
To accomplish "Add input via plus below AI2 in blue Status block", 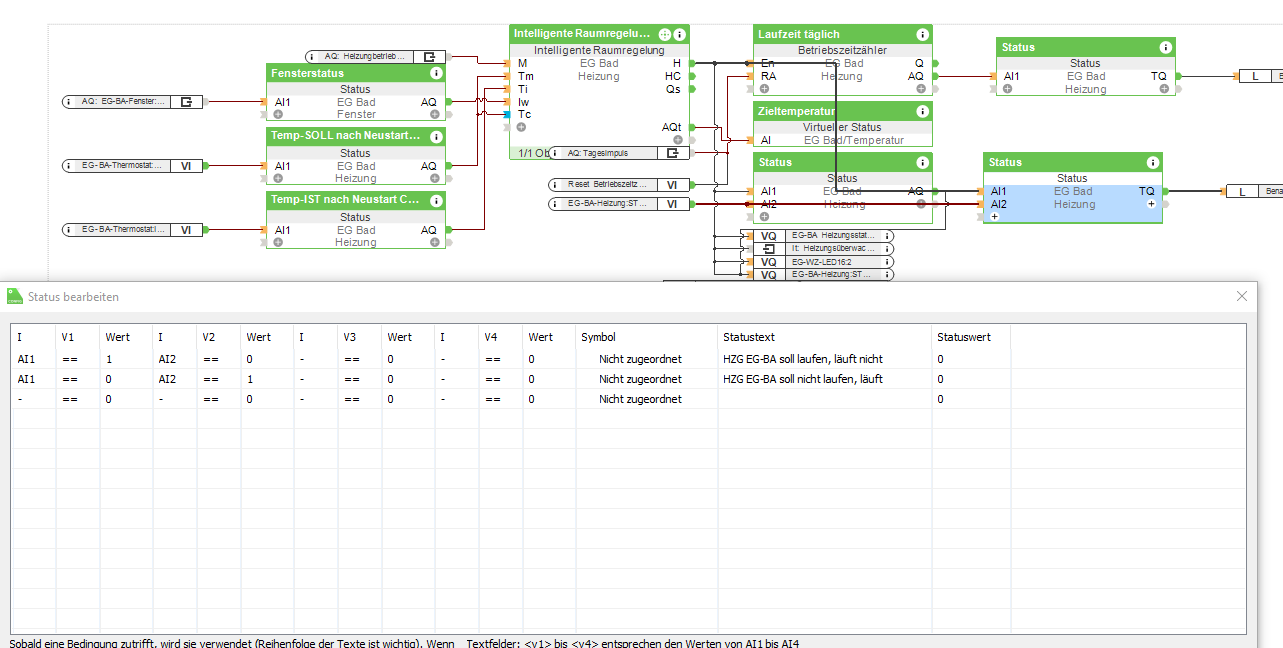I will pyautogui.click(x=996, y=217).
